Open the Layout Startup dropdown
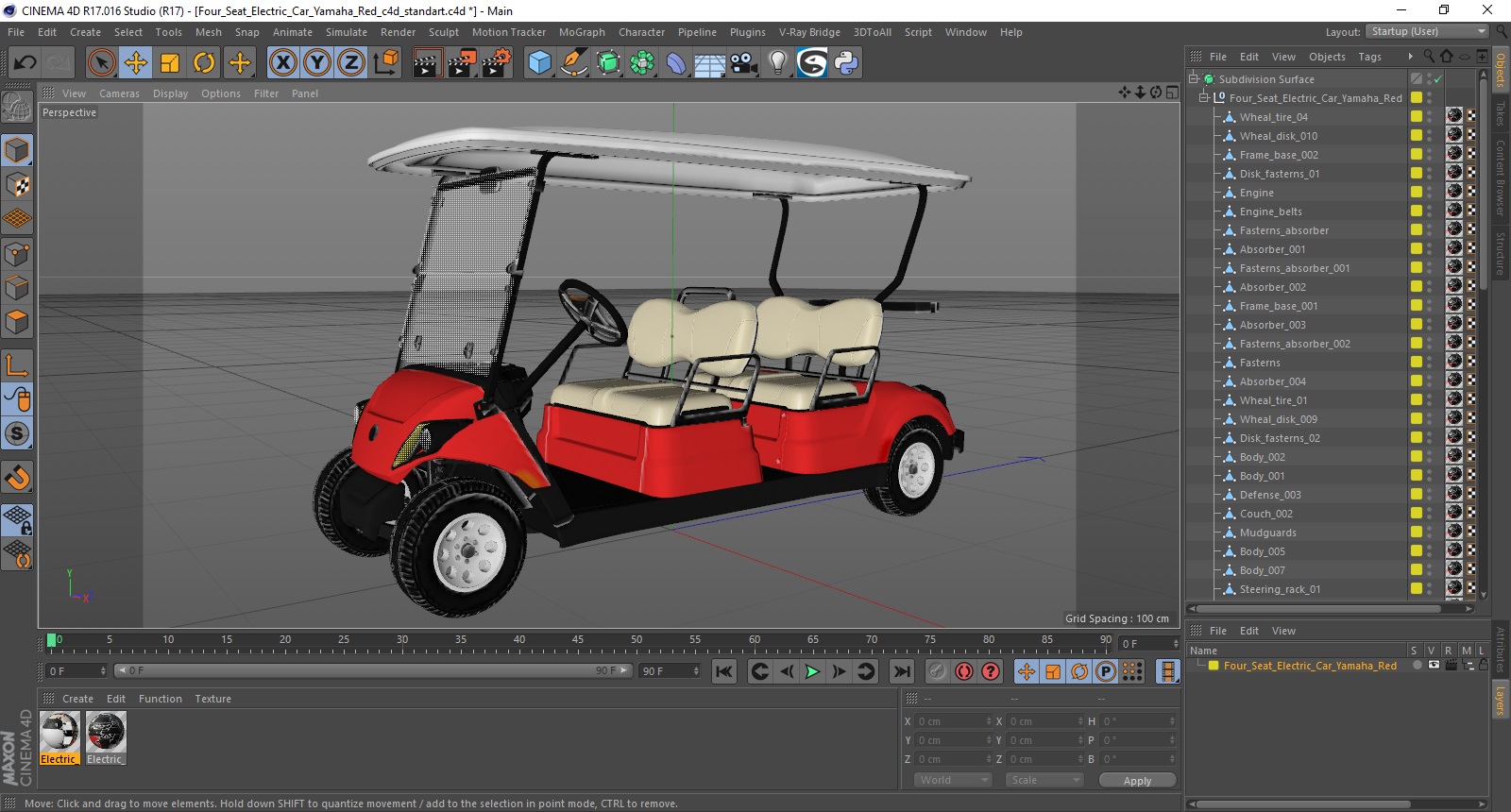The height and width of the screenshot is (812, 1511). (1427, 31)
